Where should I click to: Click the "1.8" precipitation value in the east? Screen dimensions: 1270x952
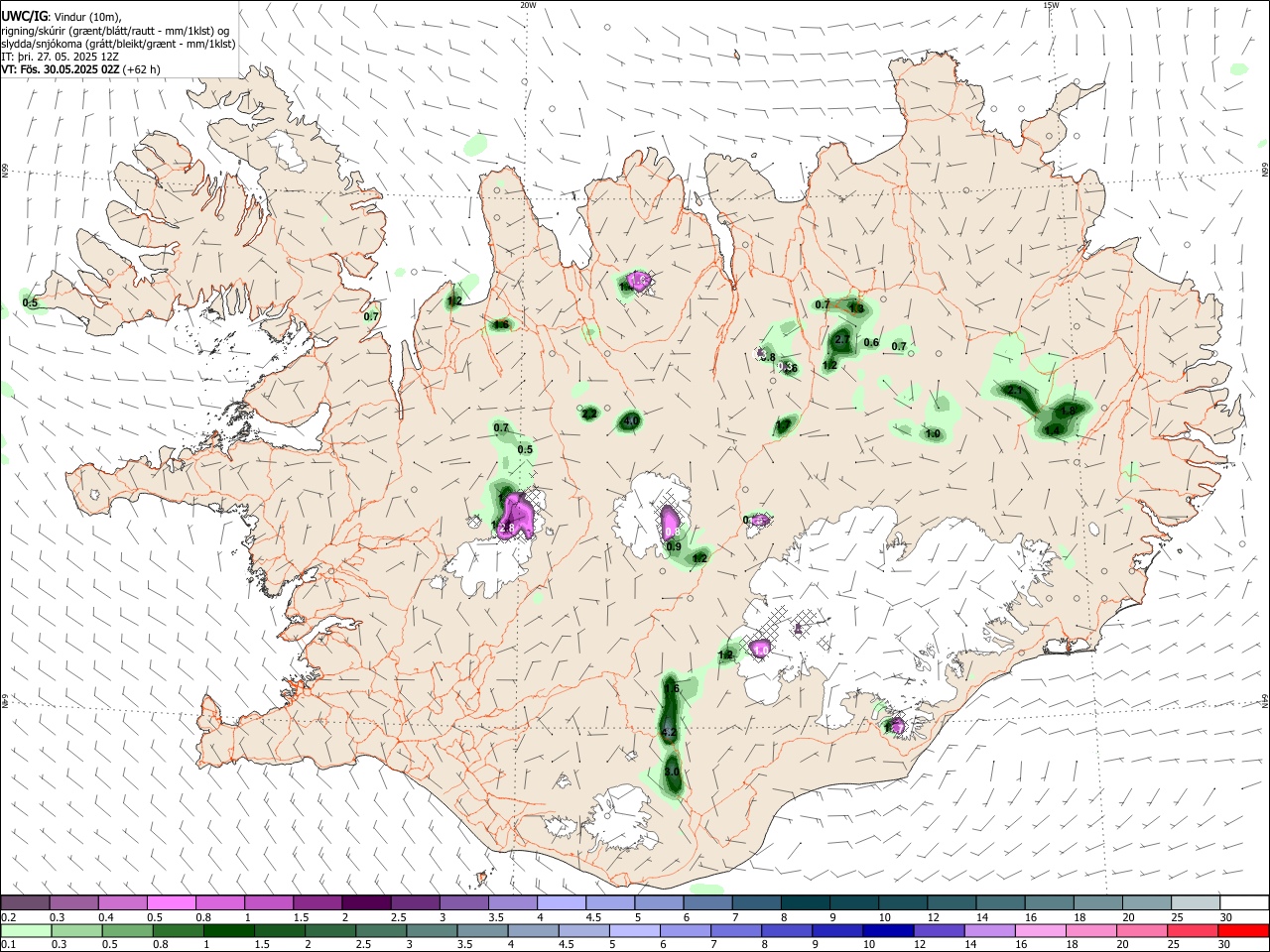(x=1069, y=410)
